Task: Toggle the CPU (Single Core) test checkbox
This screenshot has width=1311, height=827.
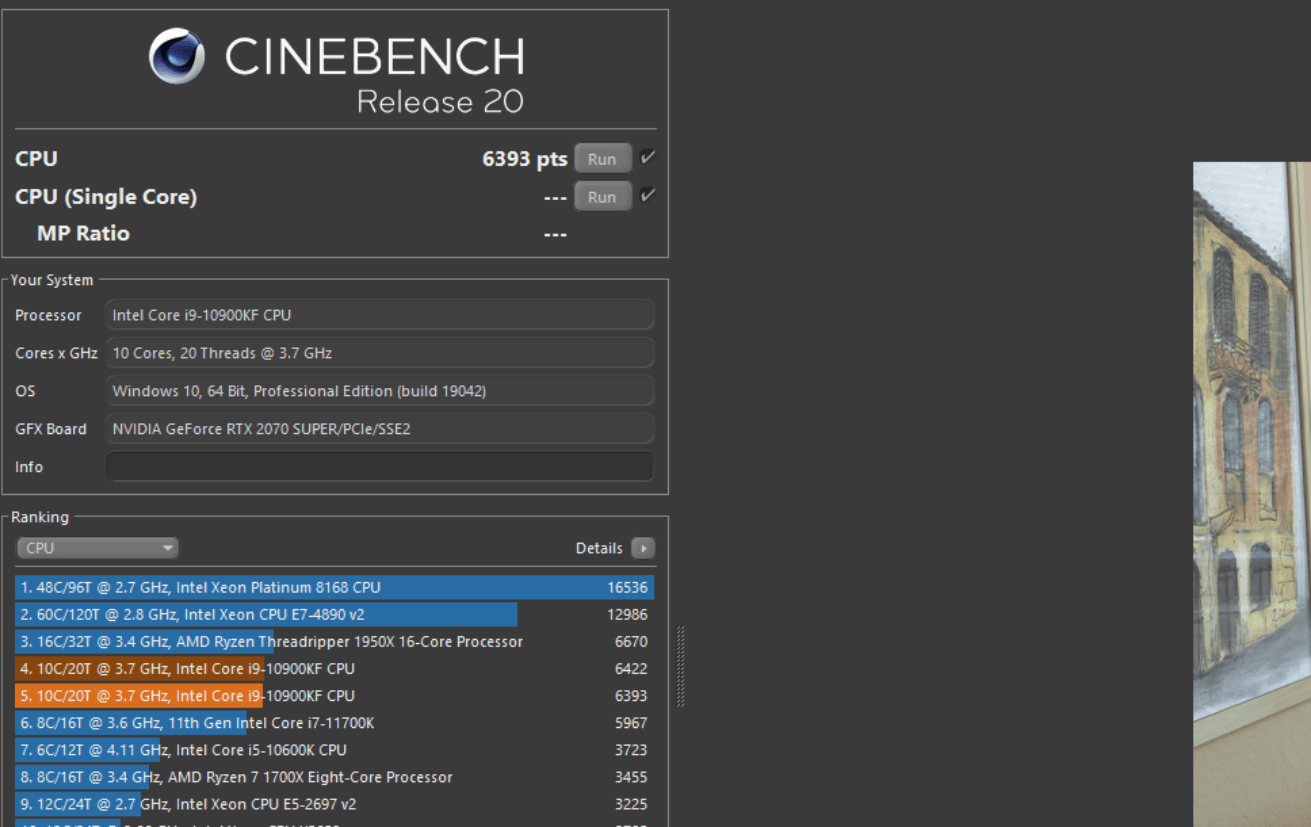Action: pos(648,196)
